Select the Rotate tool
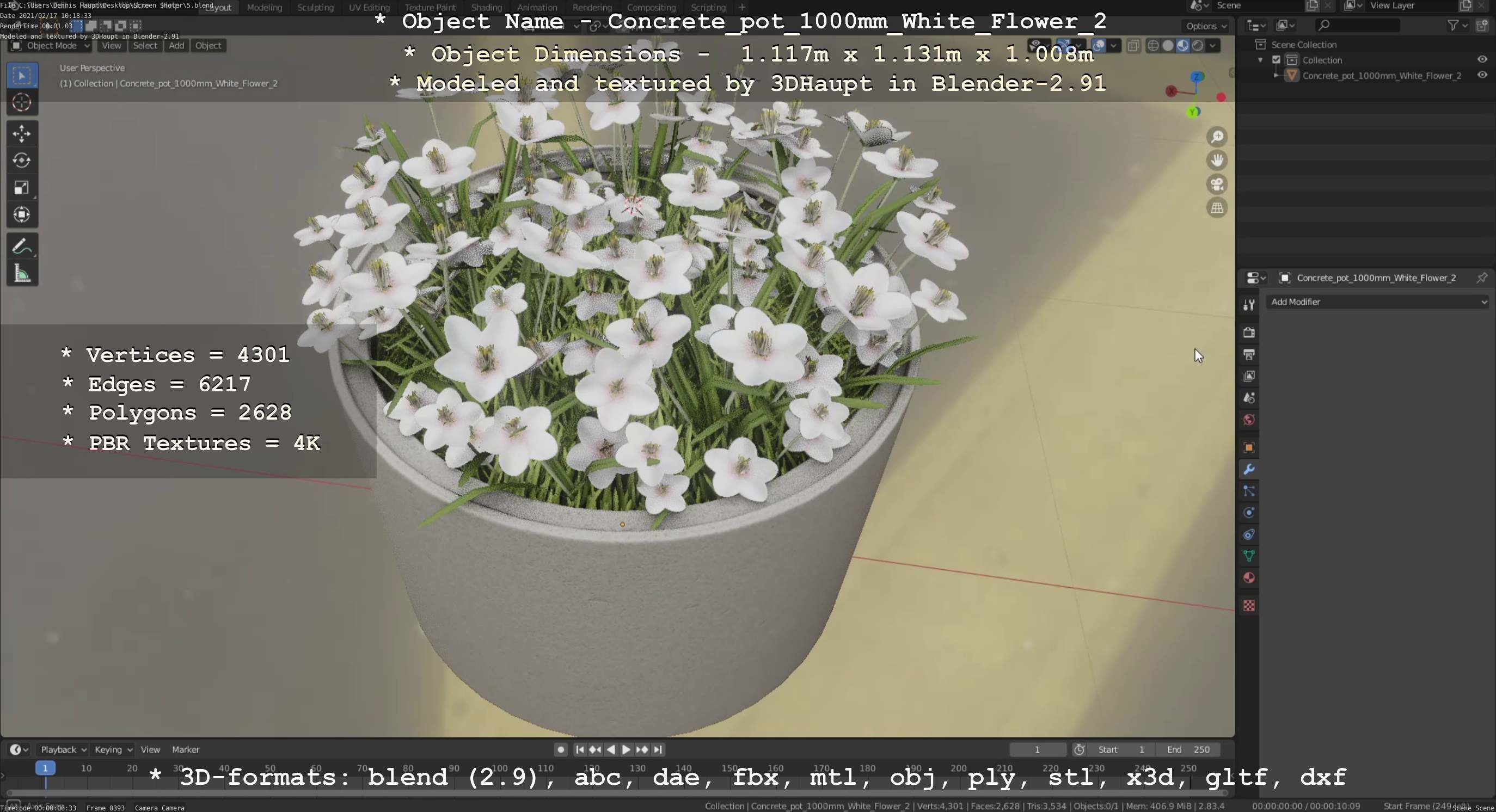 [x=22, y=160]
